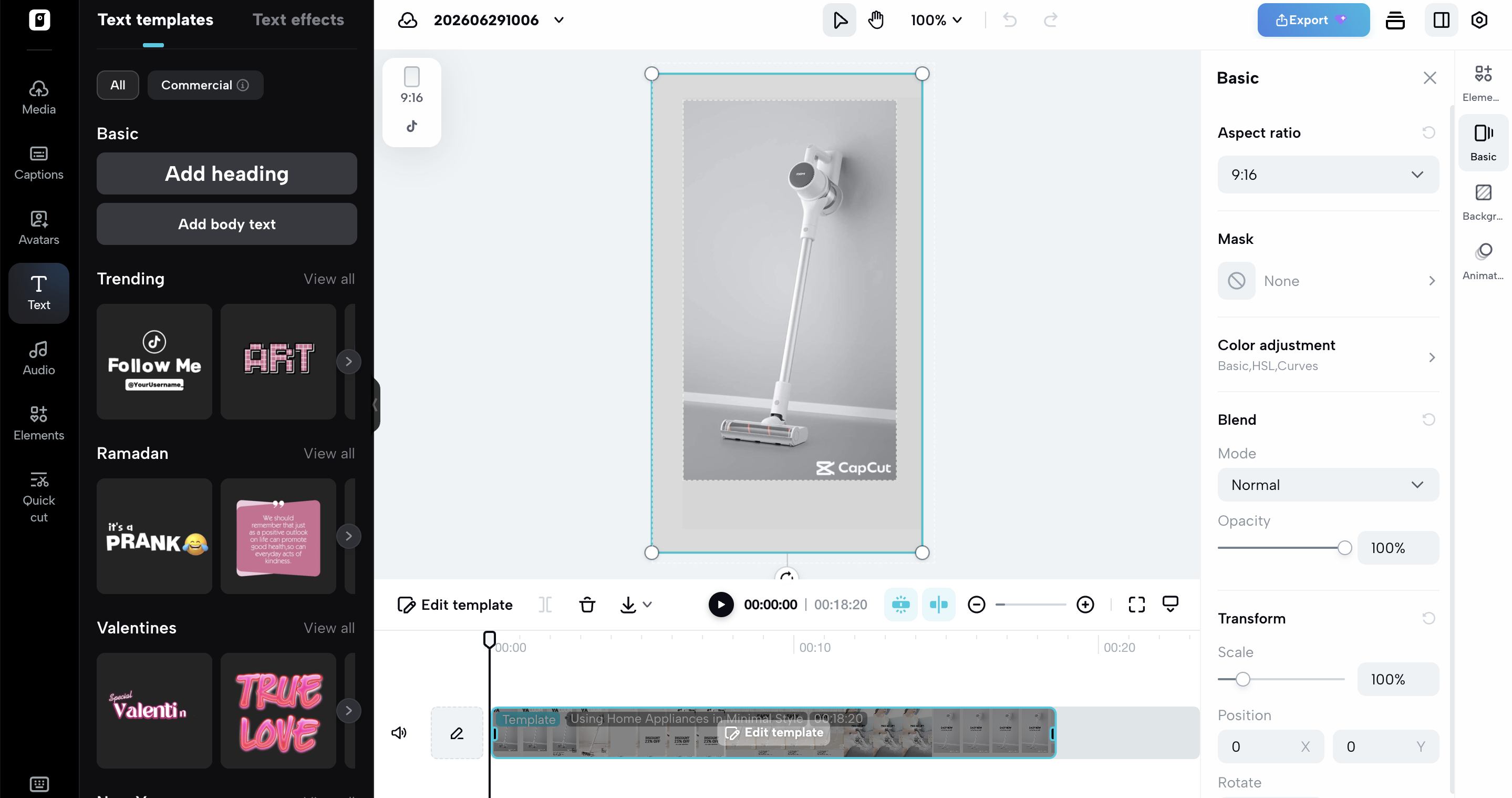Open the 100% zoom level dropdown
The height and width of the screenshot is (798, 1512).
click(936, 20)
